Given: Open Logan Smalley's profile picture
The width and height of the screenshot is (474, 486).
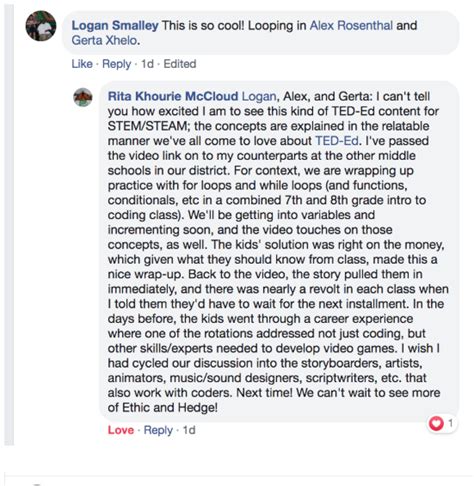Looking at the screenshot, I should [x=41, y=26].
